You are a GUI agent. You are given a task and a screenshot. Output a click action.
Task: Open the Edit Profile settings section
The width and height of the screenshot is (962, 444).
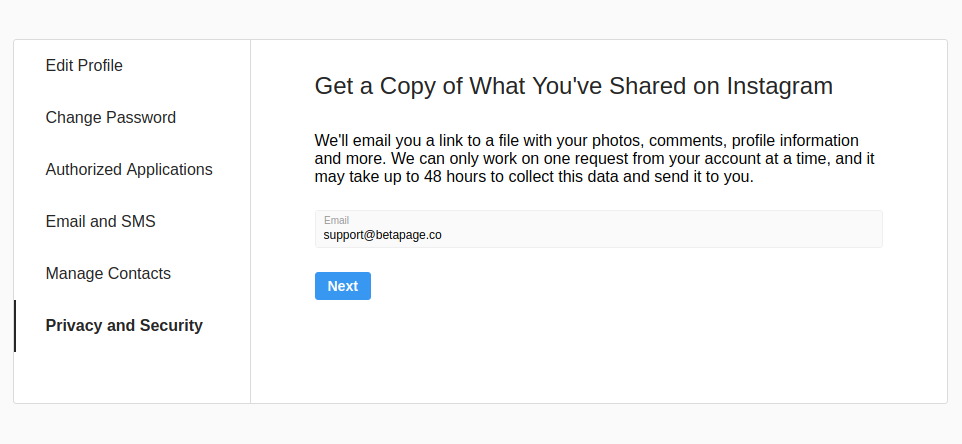pos(84,66)
